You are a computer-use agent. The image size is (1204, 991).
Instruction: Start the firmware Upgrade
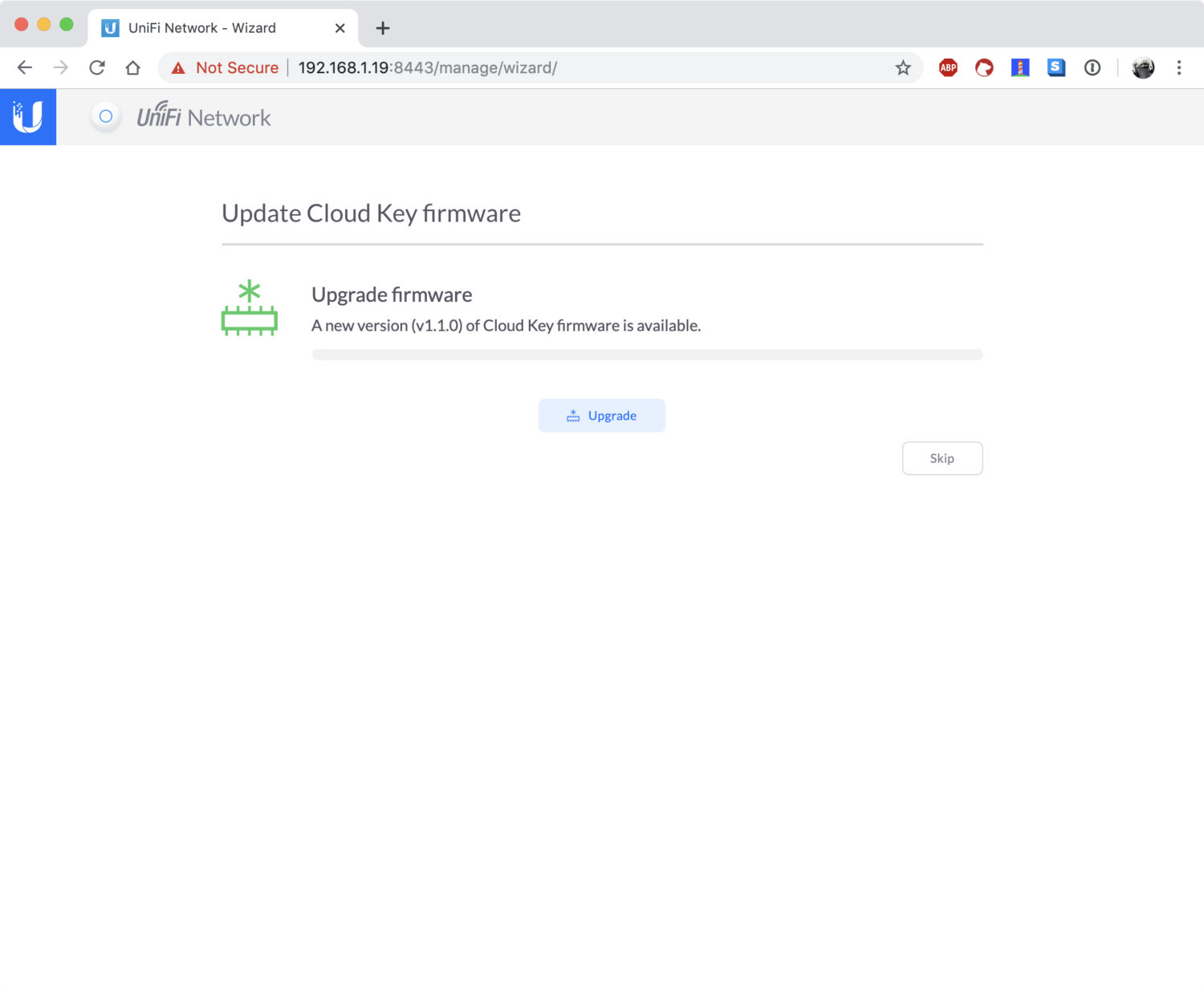click(602, 416)
